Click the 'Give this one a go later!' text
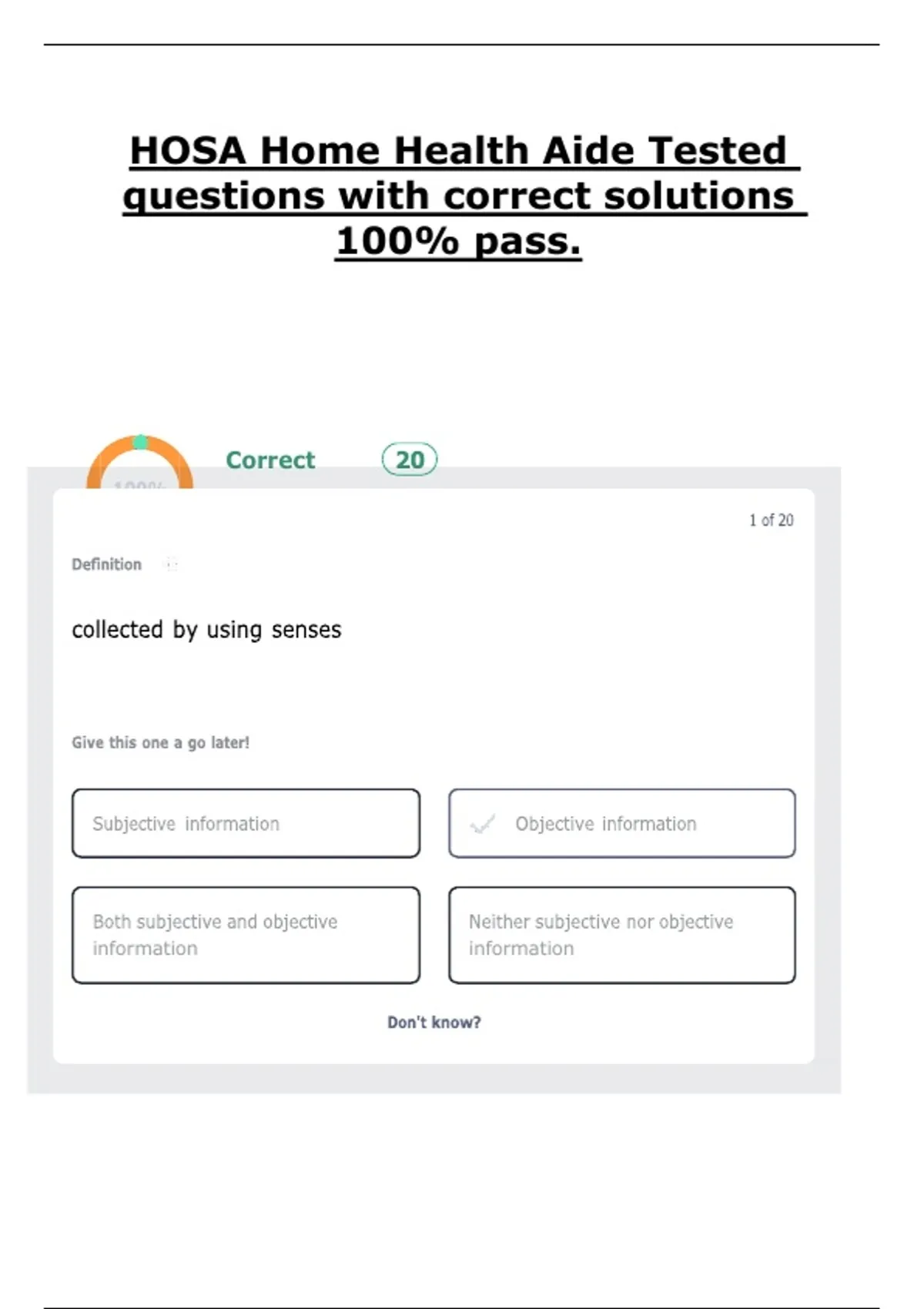This screenshot has width=924, height=1309. click(160, 743)
